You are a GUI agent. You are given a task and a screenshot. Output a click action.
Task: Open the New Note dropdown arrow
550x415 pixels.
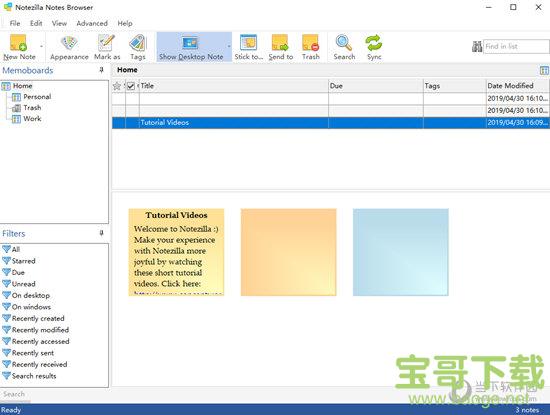[x=41, y=47]
